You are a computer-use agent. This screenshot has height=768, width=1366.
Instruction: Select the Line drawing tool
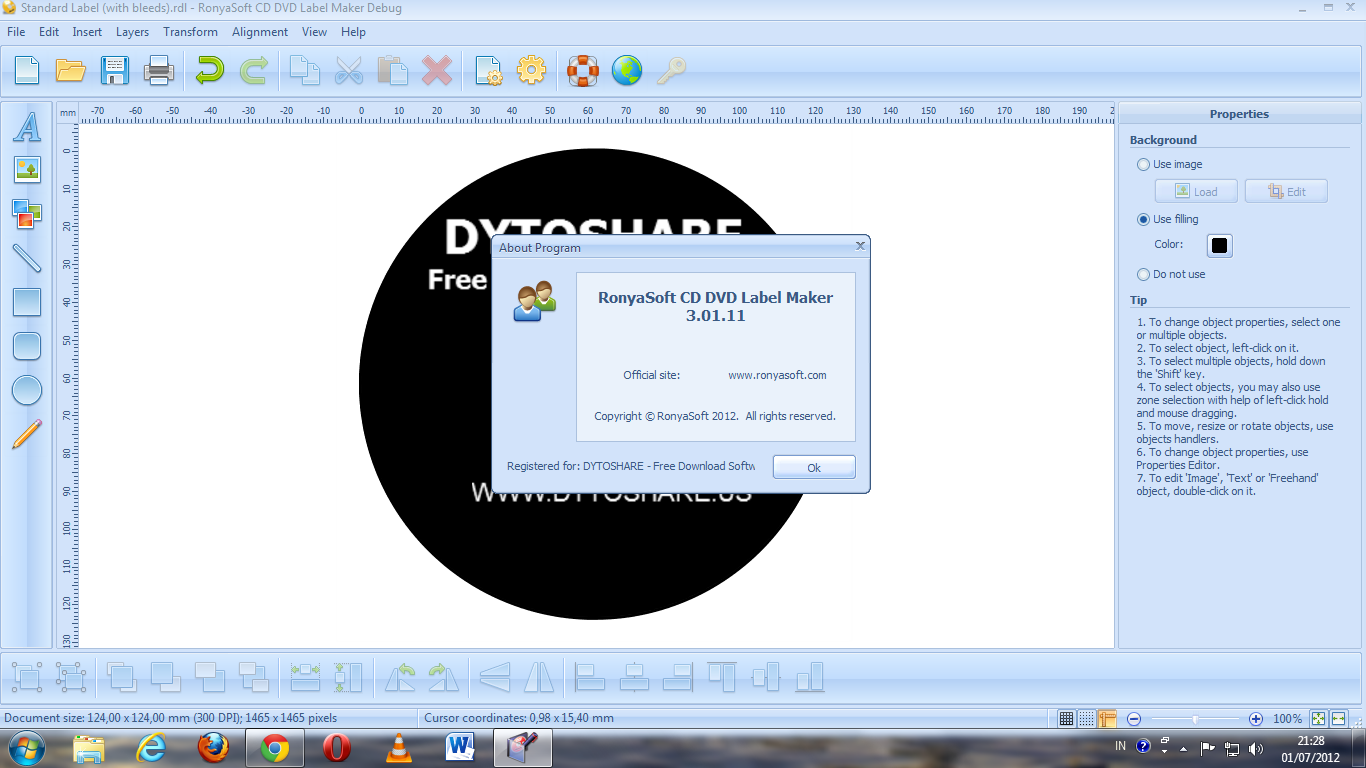[27, 257]
